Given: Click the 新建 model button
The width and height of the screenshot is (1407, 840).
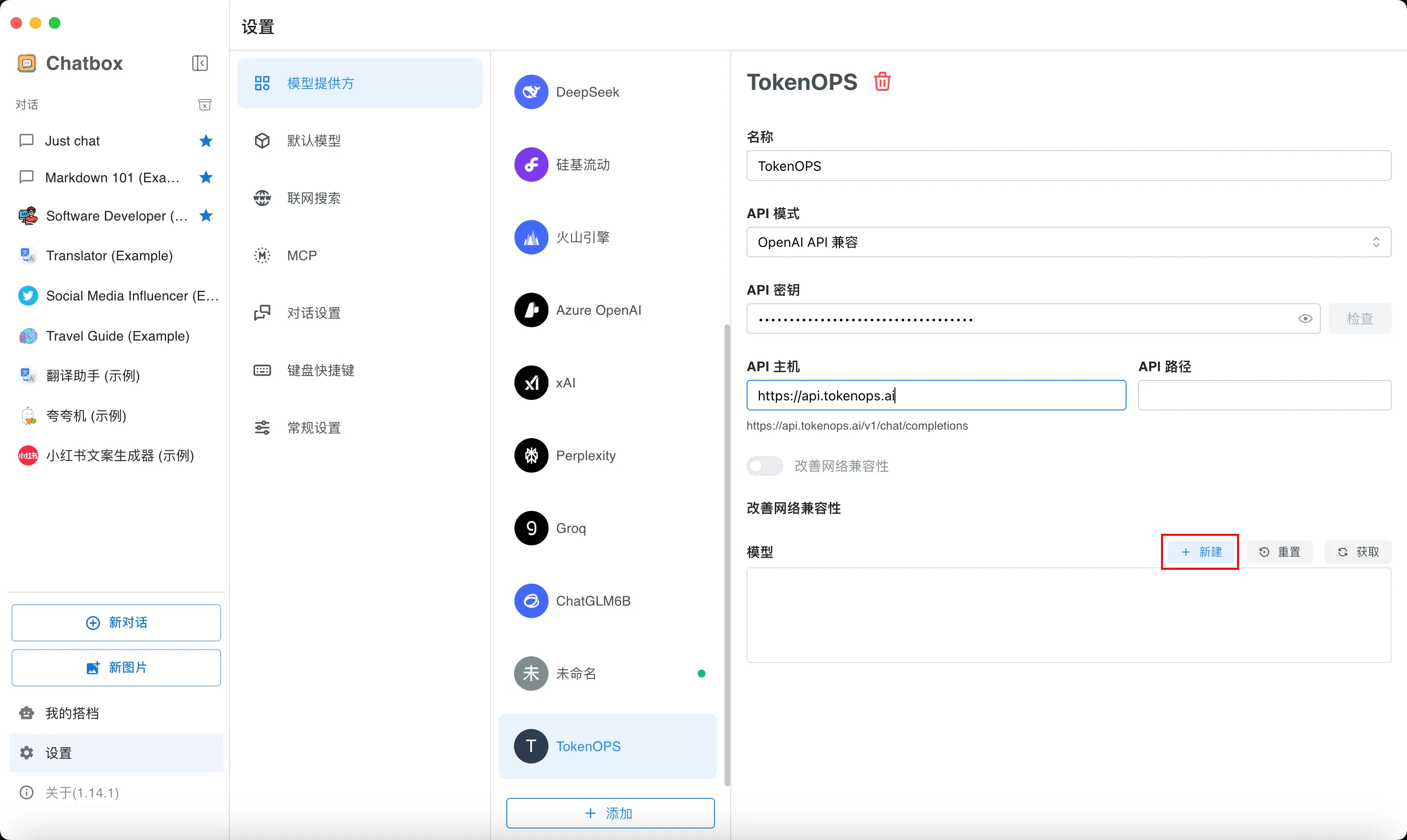Looking at the screenshot, I should click(1200, 552).
